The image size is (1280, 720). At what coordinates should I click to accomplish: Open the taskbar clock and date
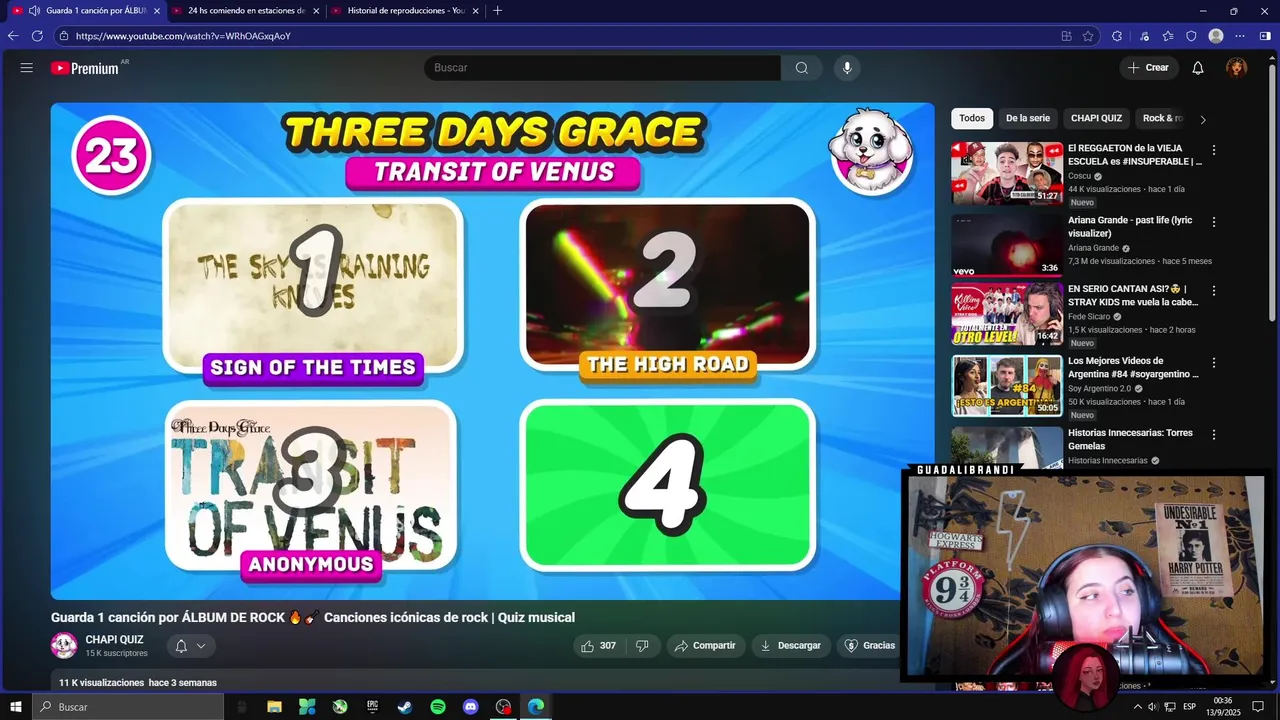(x=1222, y=707)
